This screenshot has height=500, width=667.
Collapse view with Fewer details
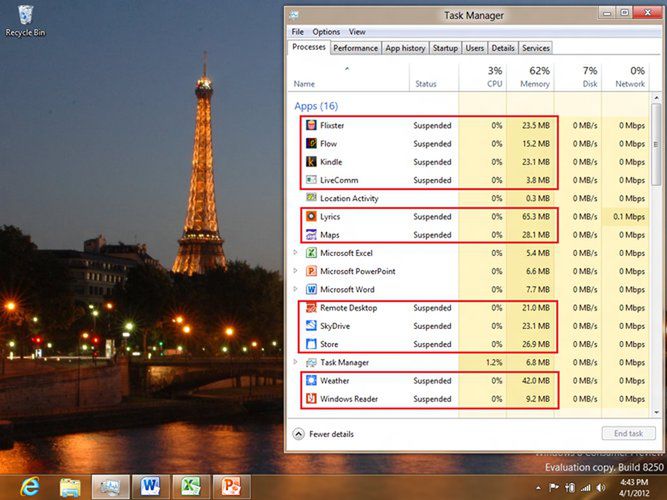(x=323, y=434)
